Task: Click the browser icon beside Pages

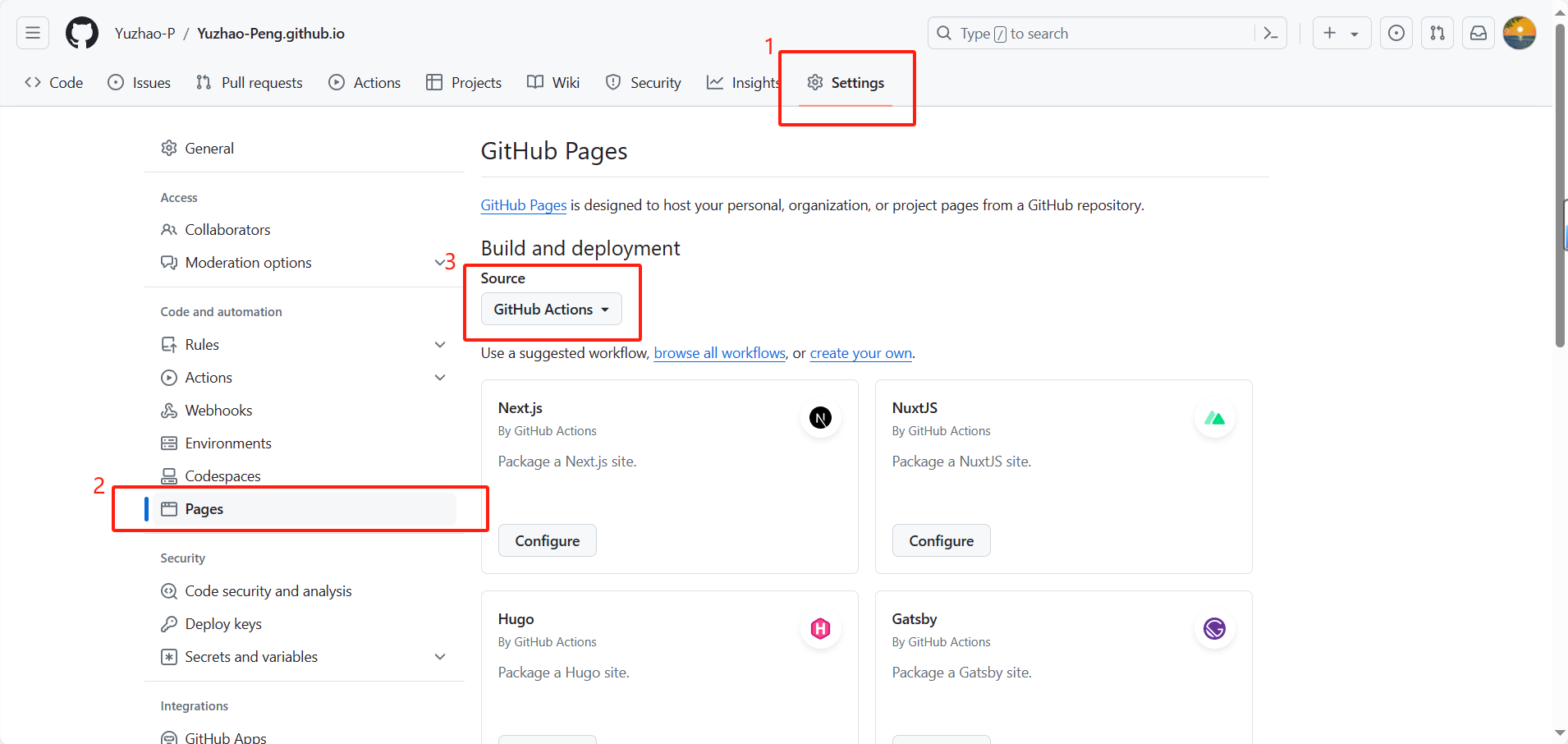Action: (x=169, y=509)
